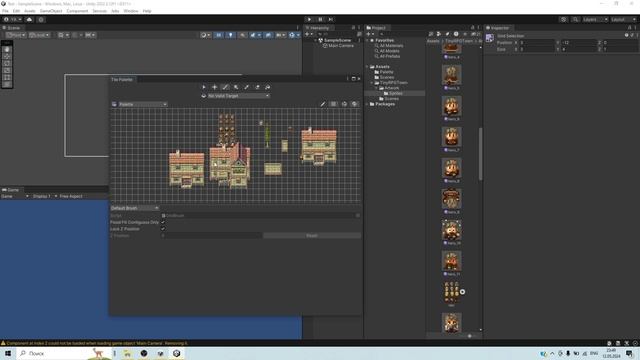Select the Rotate tool in Scene toolbar
640x360 pixels.
point(7,63)
